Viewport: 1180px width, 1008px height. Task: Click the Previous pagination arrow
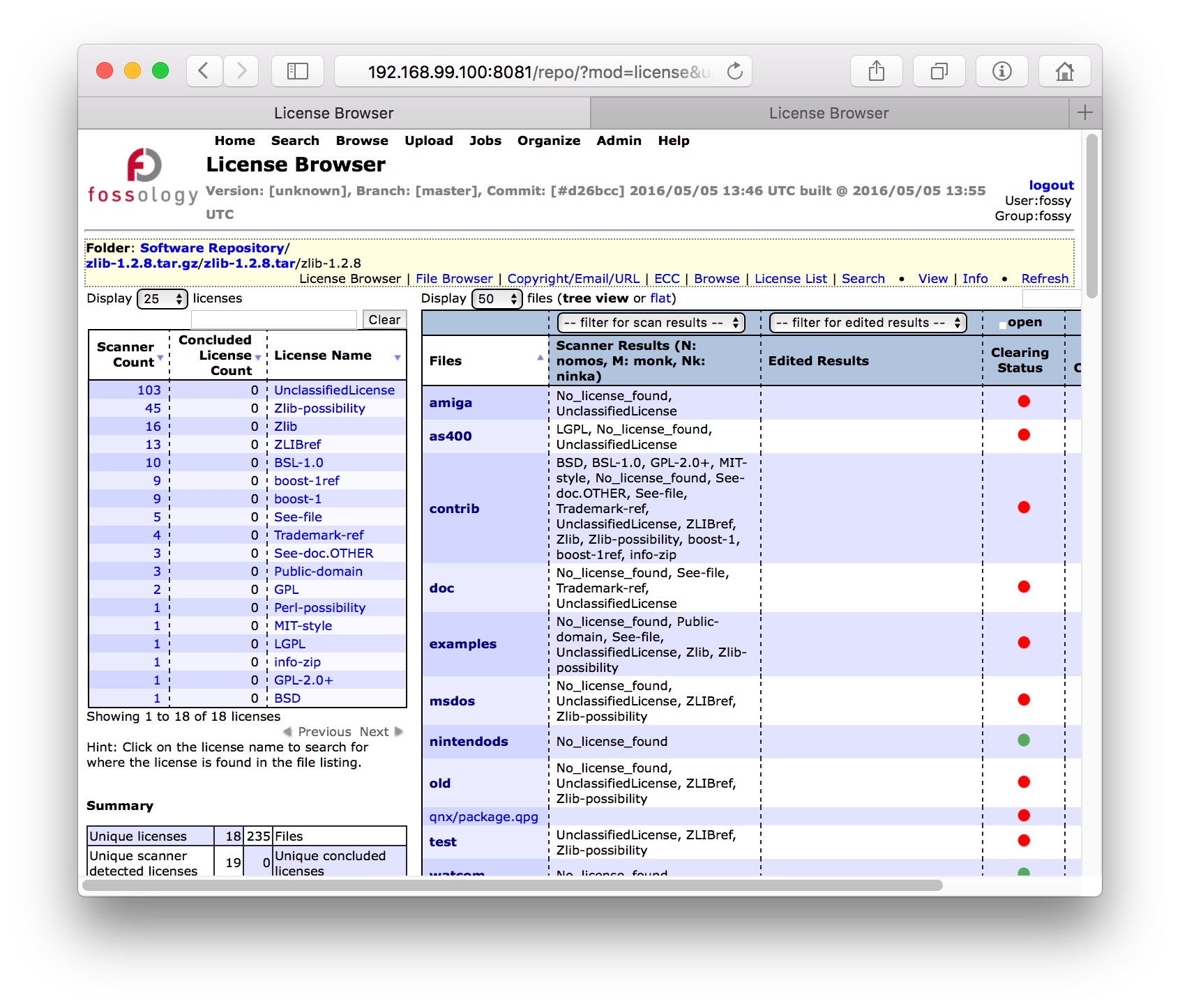[x=287, y=731]
